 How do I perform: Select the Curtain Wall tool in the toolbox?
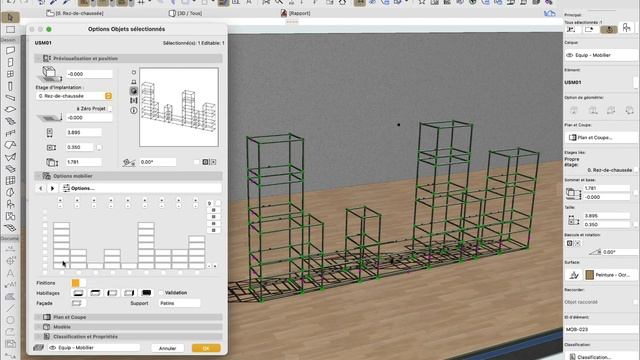click(x=10, y=180)
